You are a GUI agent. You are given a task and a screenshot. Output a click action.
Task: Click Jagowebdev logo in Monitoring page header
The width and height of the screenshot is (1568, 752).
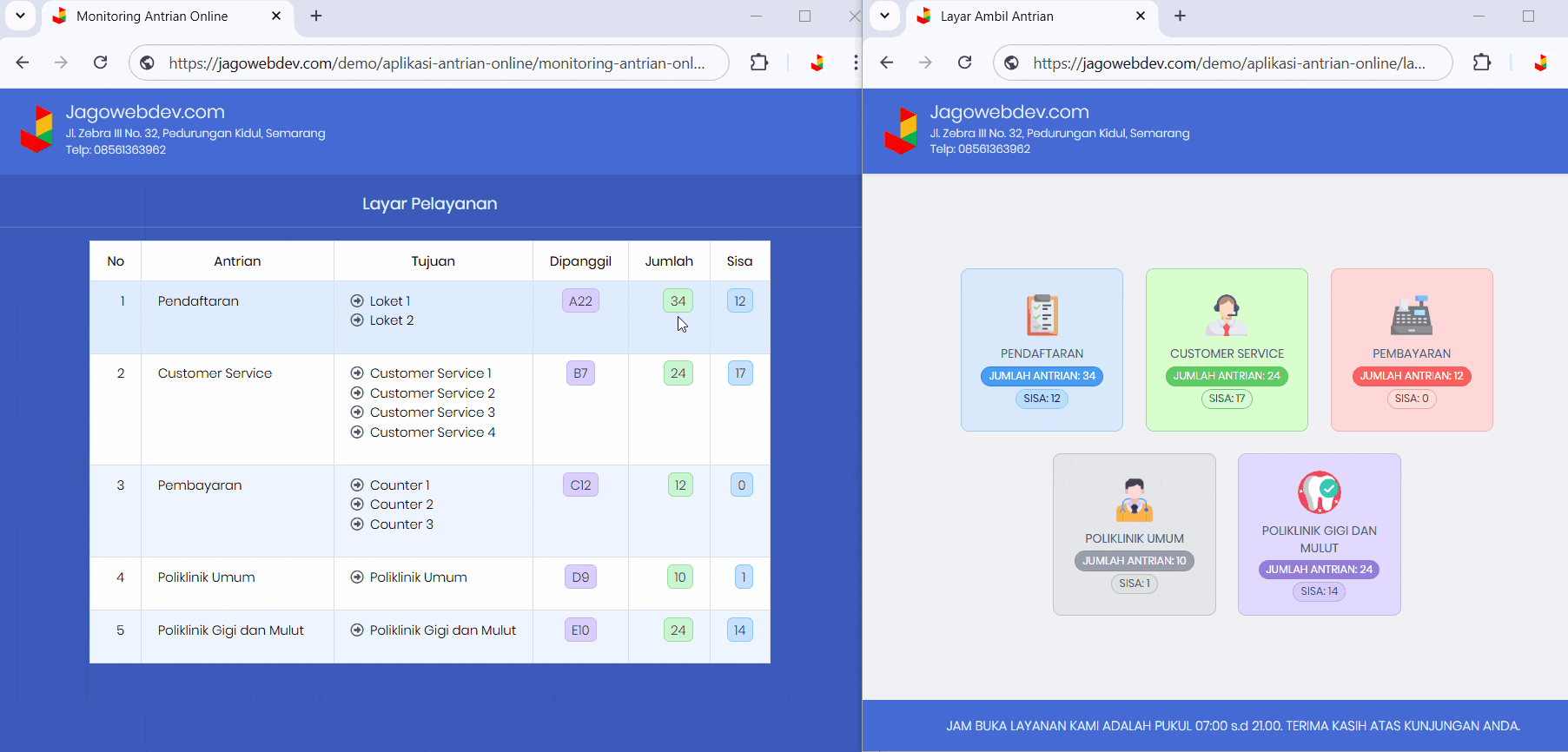pos(36,129)
